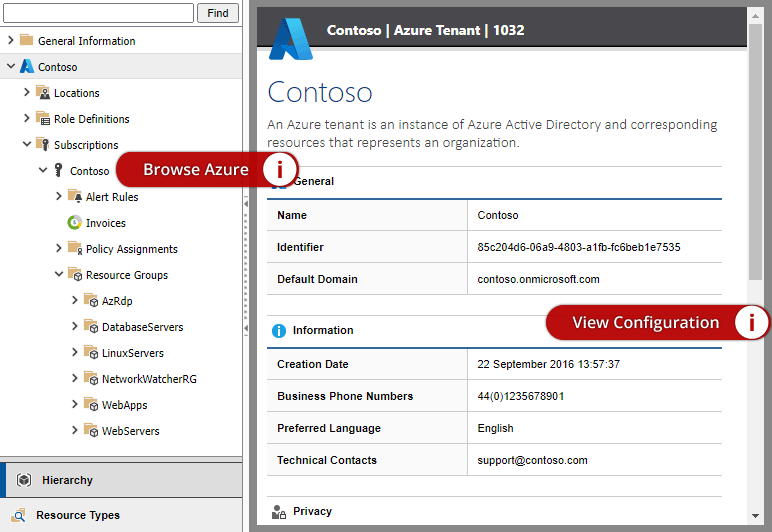Click the WebApps resource group icon
Image resolution: width=772 pixels, height=532 pixels.
tap(91, 405)
